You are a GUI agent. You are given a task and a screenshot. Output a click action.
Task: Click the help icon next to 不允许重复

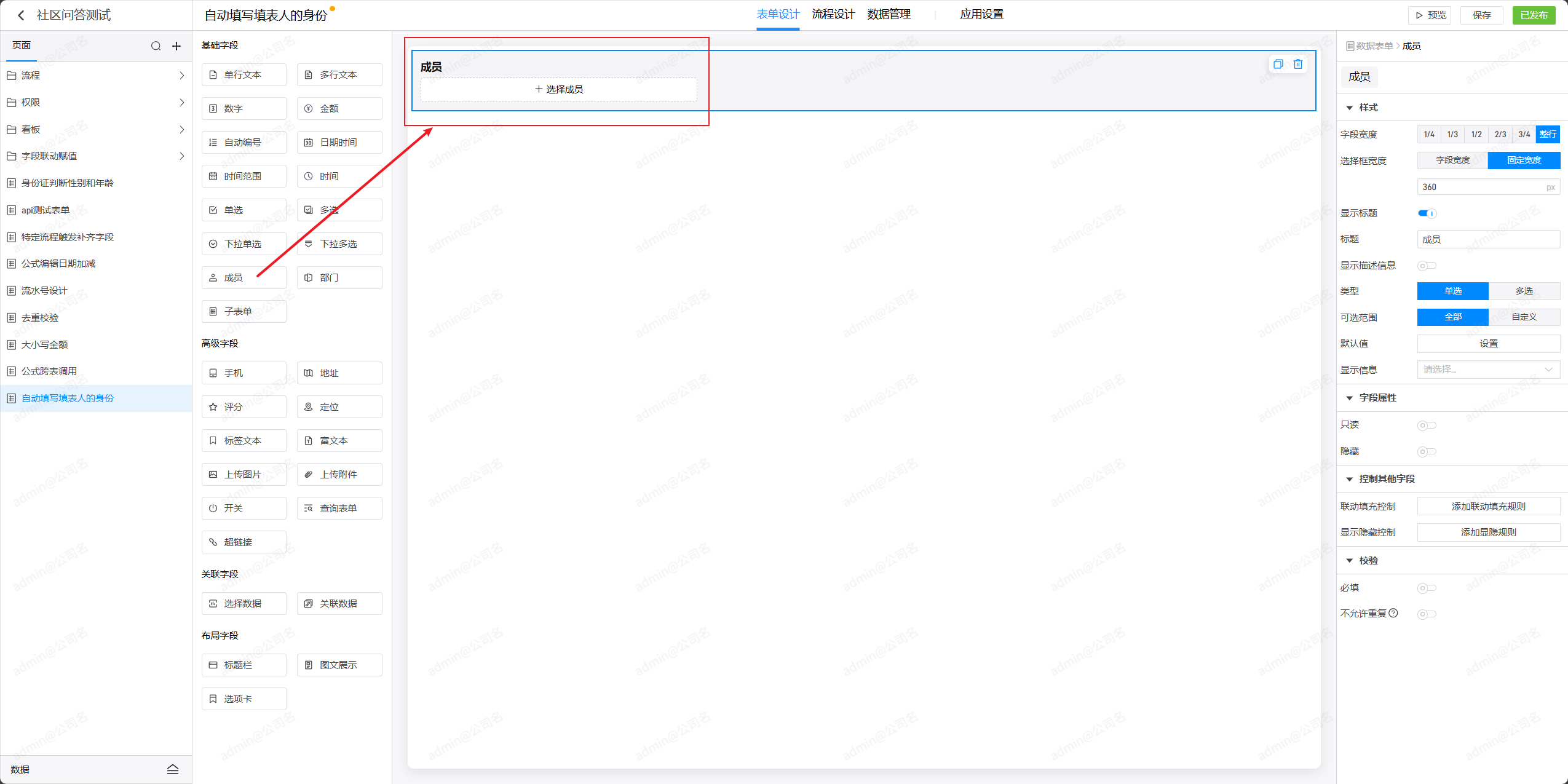coord(1393,613)
